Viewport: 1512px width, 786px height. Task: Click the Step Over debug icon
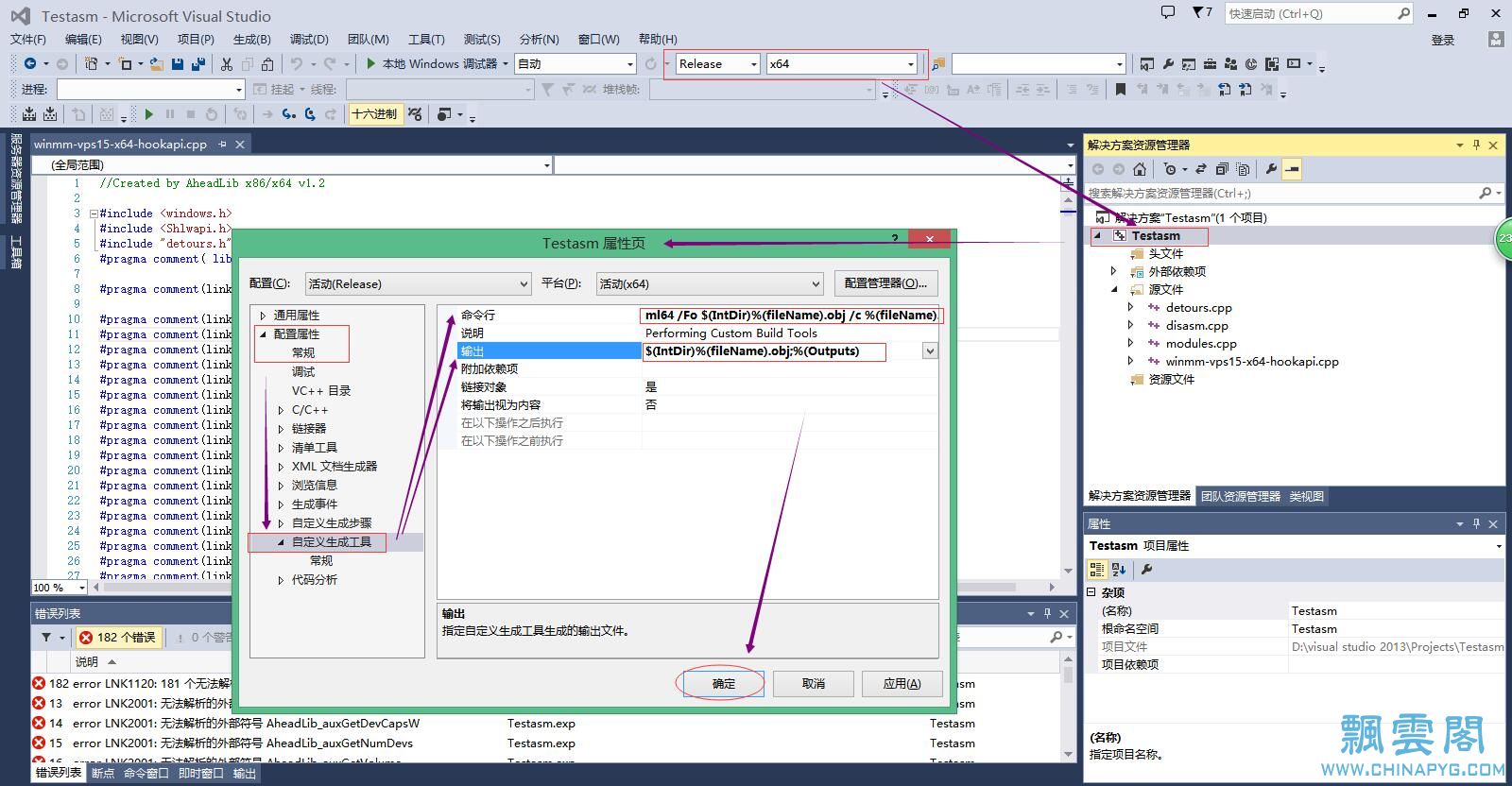pos(309,113)
